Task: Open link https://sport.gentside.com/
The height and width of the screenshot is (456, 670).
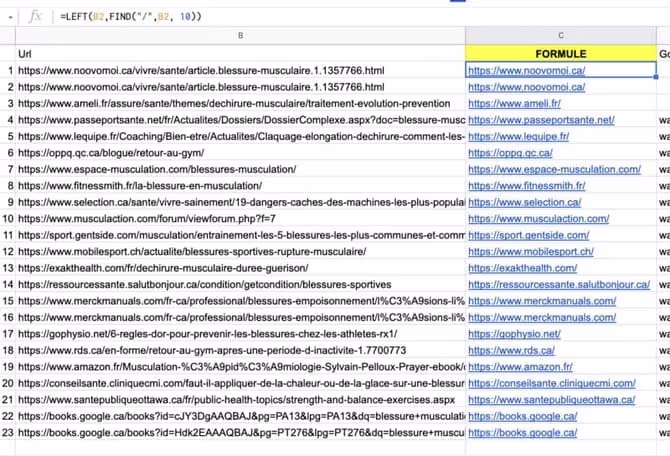Action: [x=529, y=235]
